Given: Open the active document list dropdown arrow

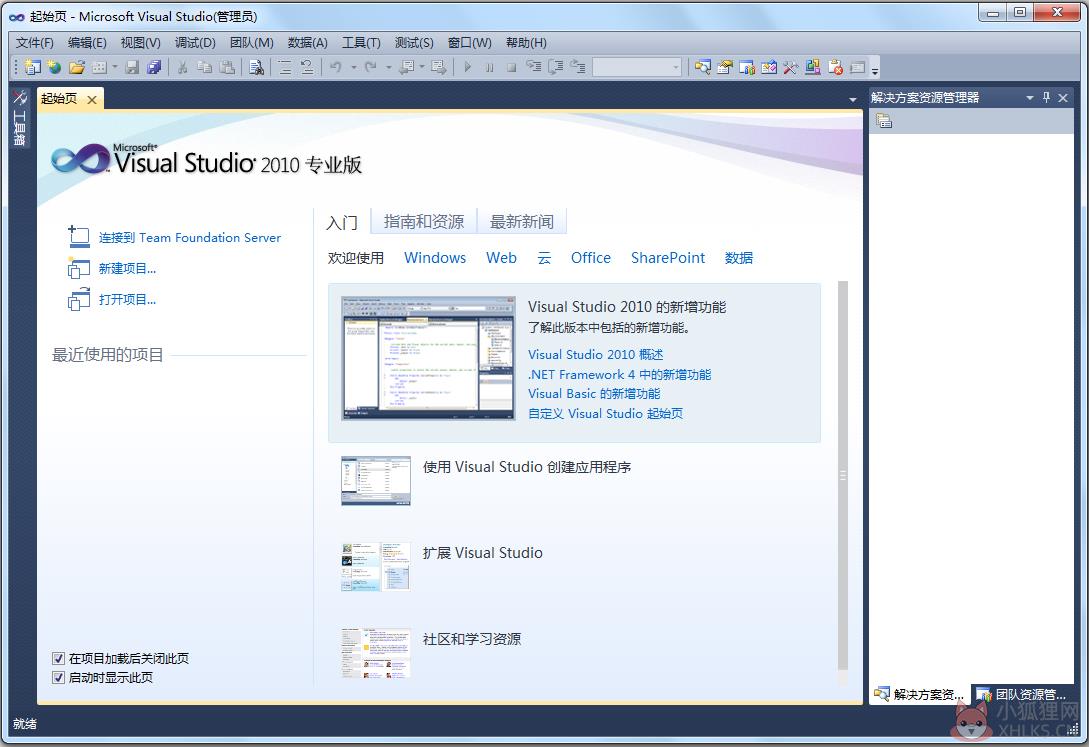Looking at the screenshot, I should point(853,100).
